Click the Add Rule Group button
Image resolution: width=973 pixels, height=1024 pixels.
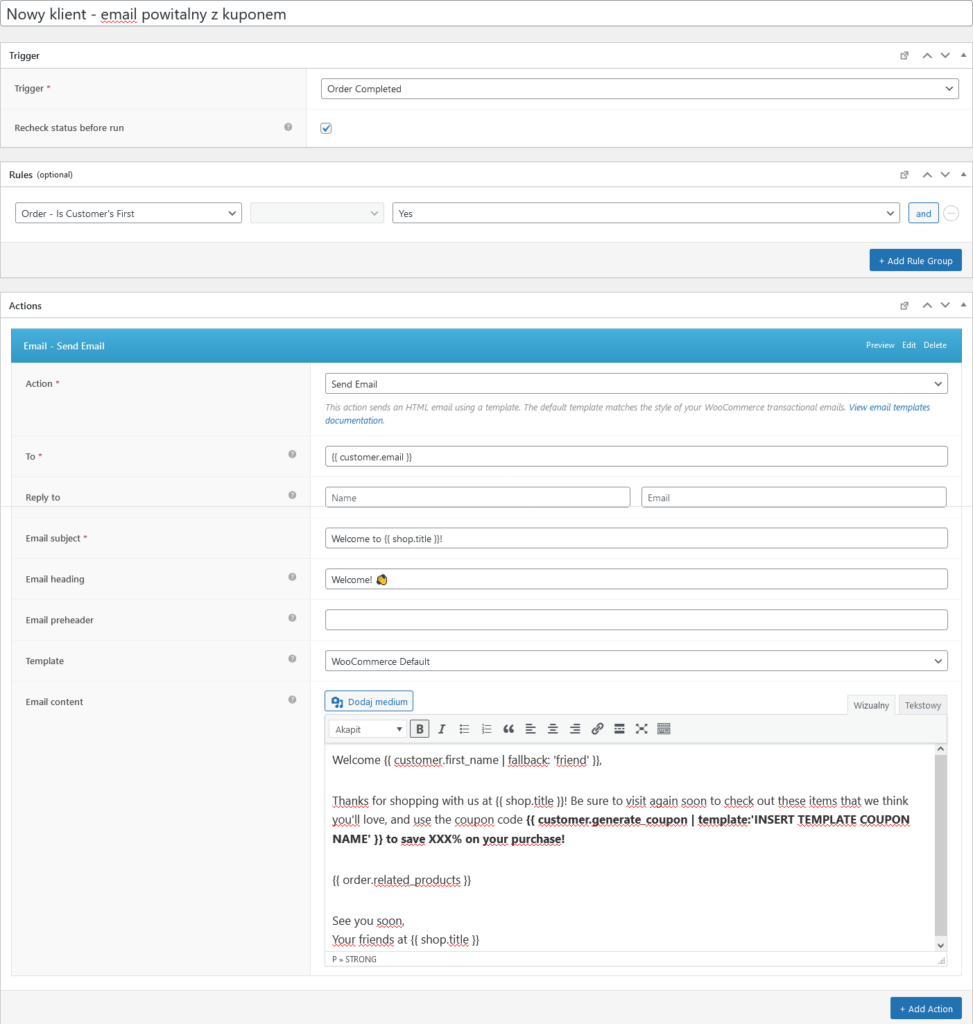pyautogui.click(x=915, y=261)
